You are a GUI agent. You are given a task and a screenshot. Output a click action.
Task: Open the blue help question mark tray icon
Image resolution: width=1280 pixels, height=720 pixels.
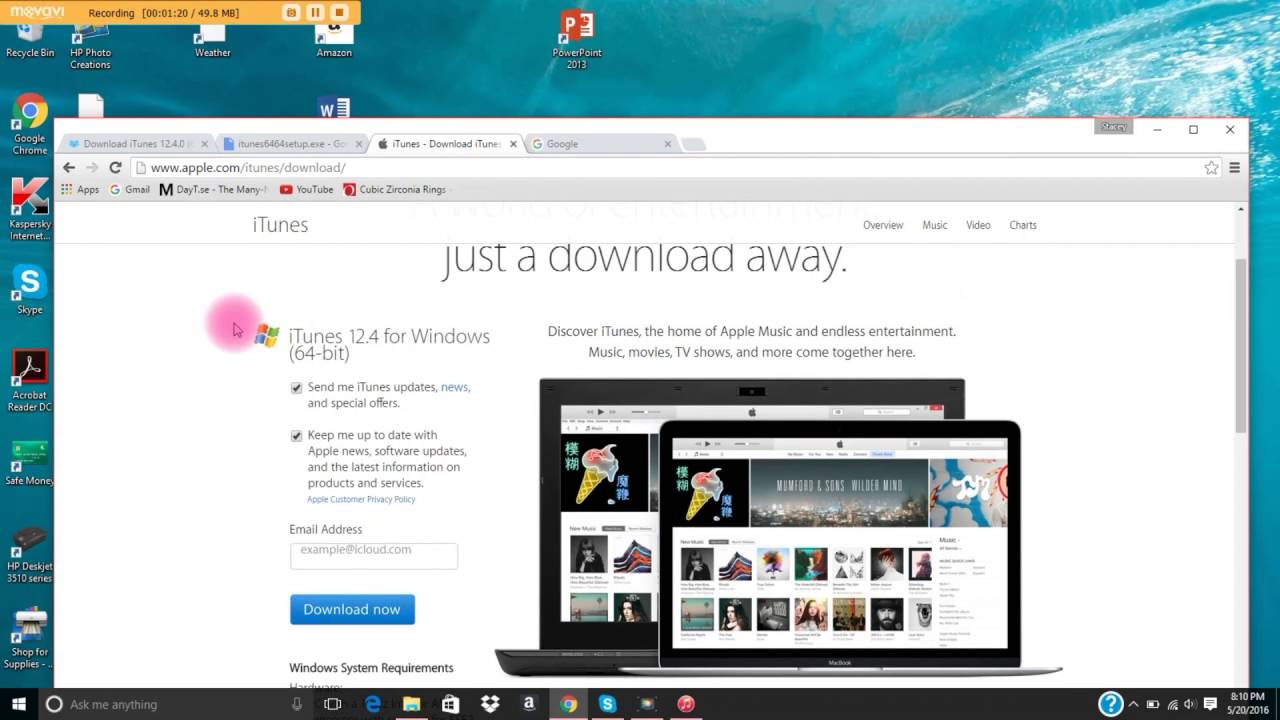tap(1110, 704)
